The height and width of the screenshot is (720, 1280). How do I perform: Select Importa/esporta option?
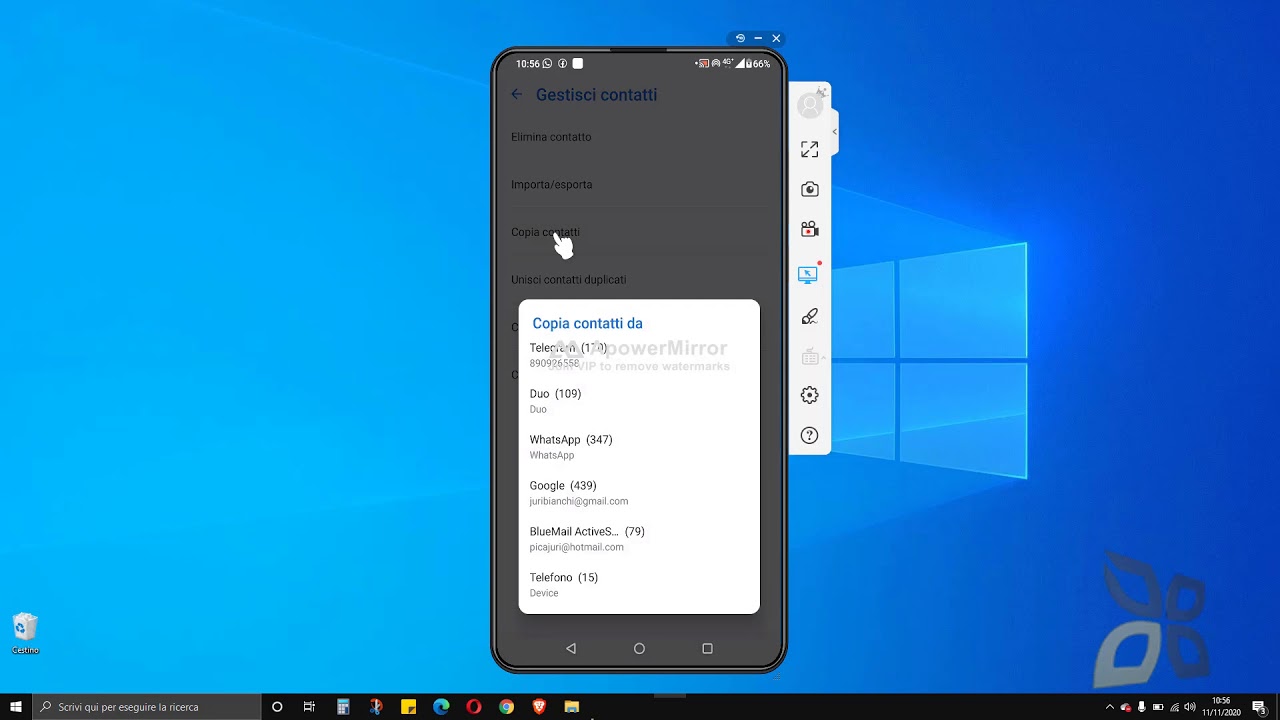point(639,185)
